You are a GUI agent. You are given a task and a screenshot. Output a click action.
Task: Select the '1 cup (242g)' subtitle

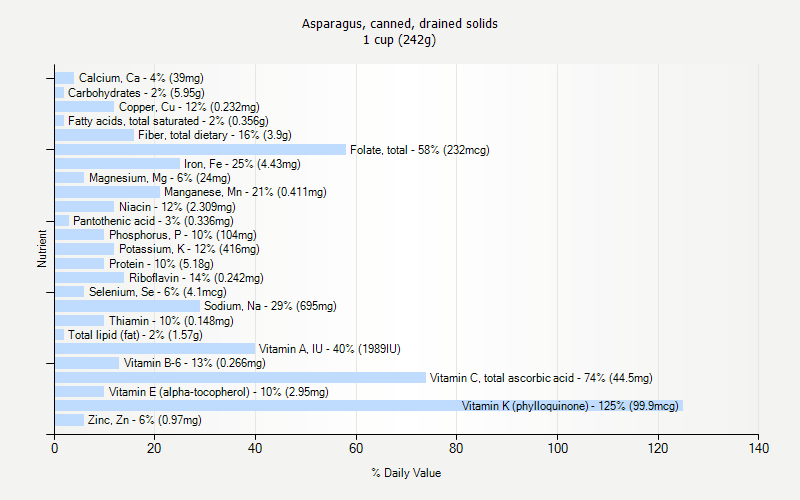(399, 40)
